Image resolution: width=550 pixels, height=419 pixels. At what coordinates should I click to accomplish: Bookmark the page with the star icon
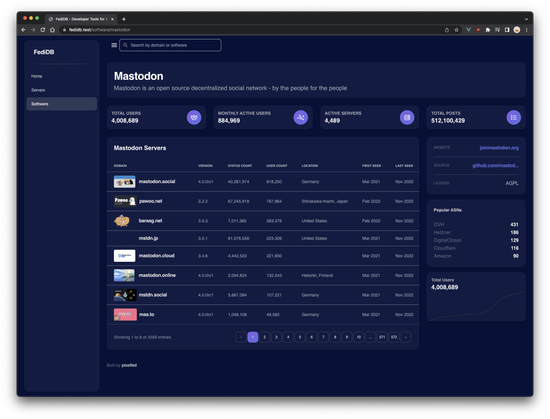tap(456, 30)
